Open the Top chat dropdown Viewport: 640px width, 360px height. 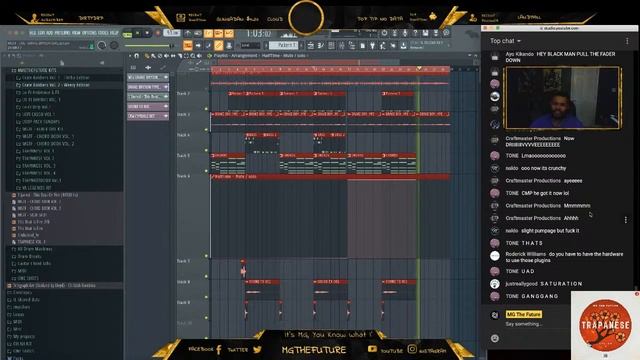(x=505, y=41)
